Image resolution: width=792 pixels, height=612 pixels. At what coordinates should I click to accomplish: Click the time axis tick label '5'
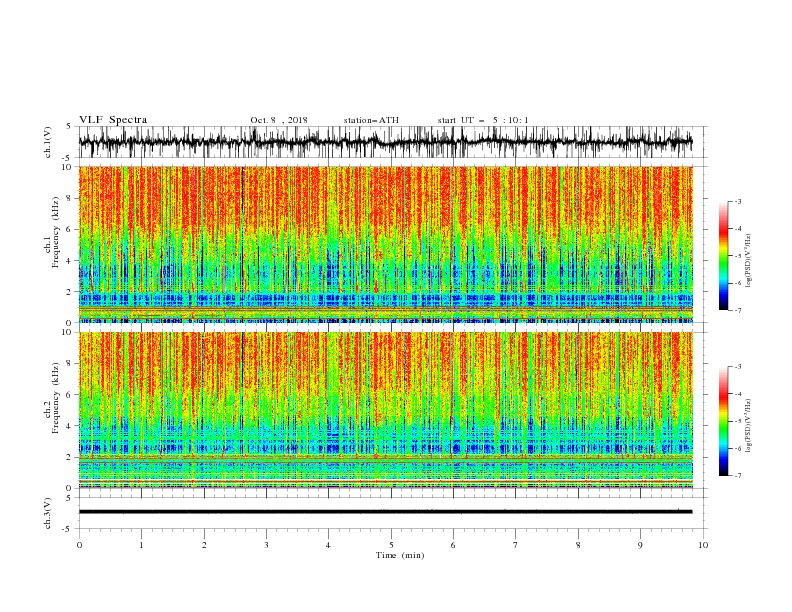click(x=391, y=545)
